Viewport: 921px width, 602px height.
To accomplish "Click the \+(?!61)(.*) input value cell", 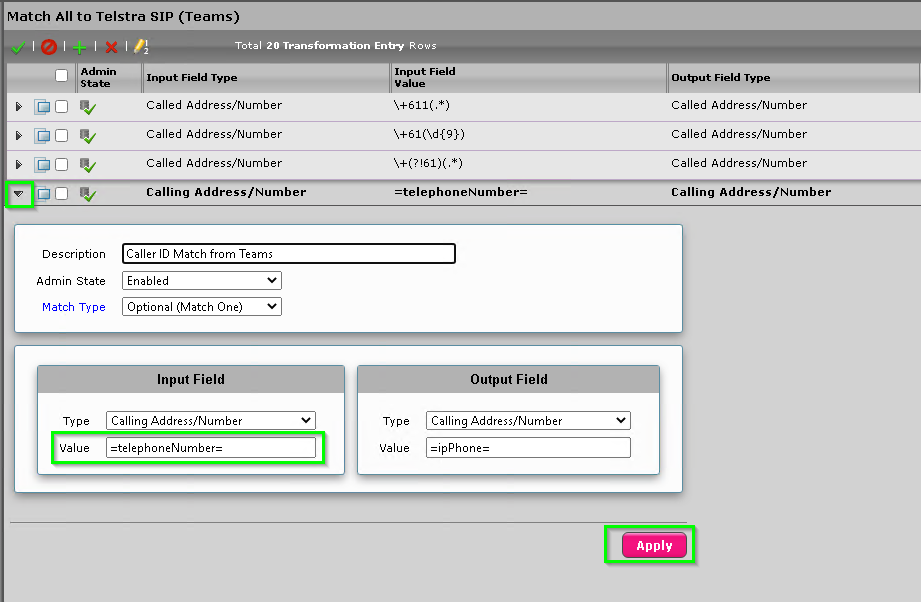I will click(x=428, y=163).
